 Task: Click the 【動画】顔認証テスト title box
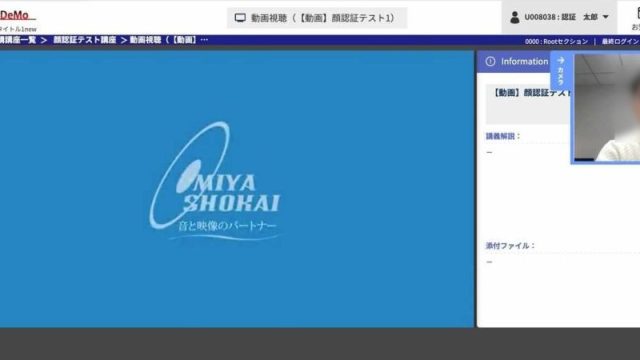click(528, 104)
